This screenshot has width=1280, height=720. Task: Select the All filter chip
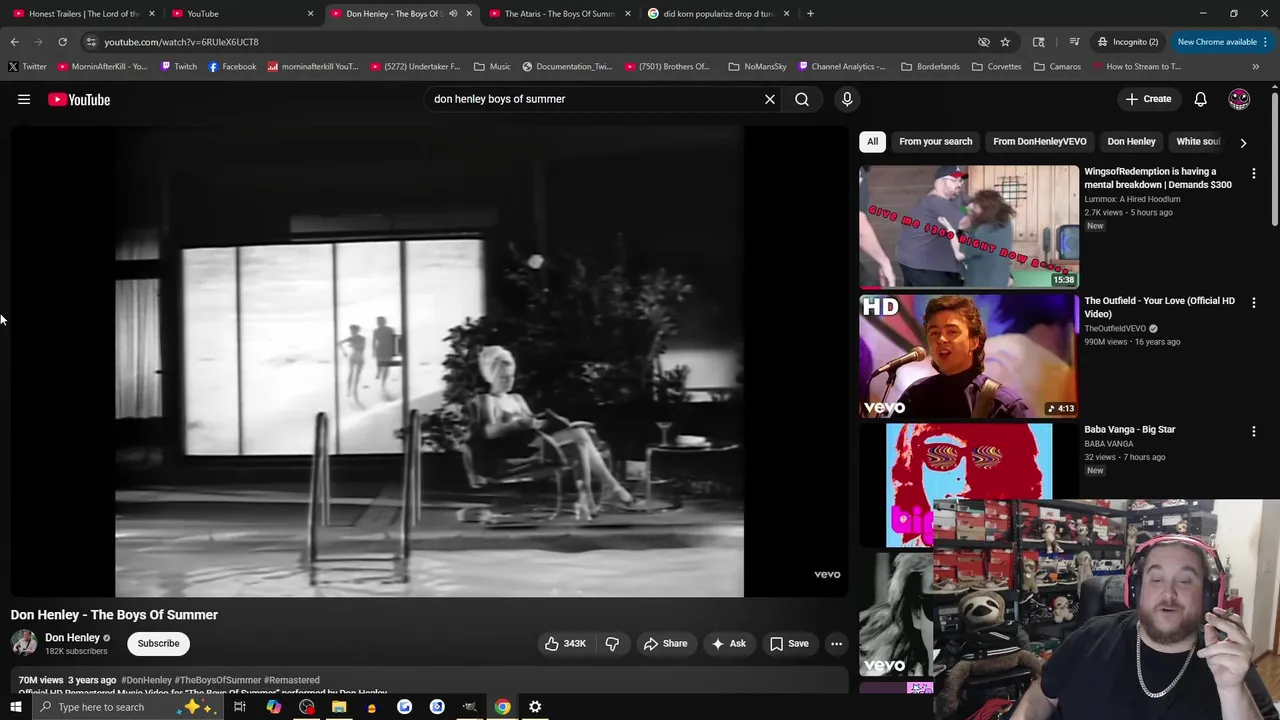point(872,141)
